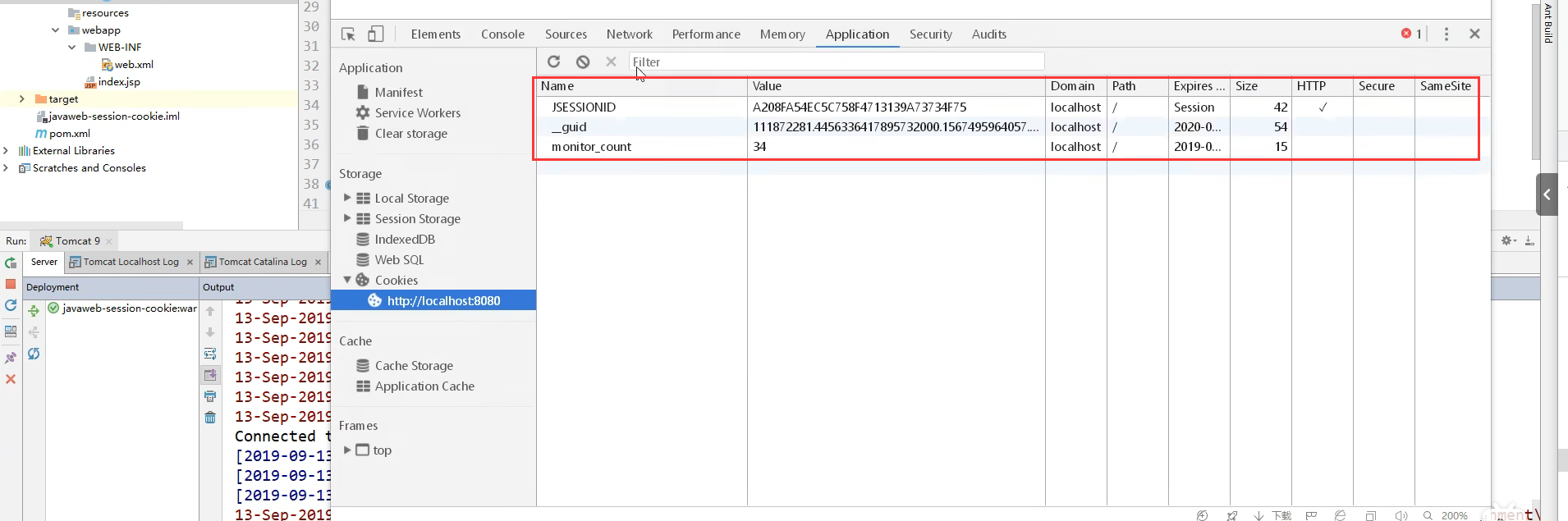1568x521 pixels.
Task: Clear console output with trash icon
Action: click(210, 418)
